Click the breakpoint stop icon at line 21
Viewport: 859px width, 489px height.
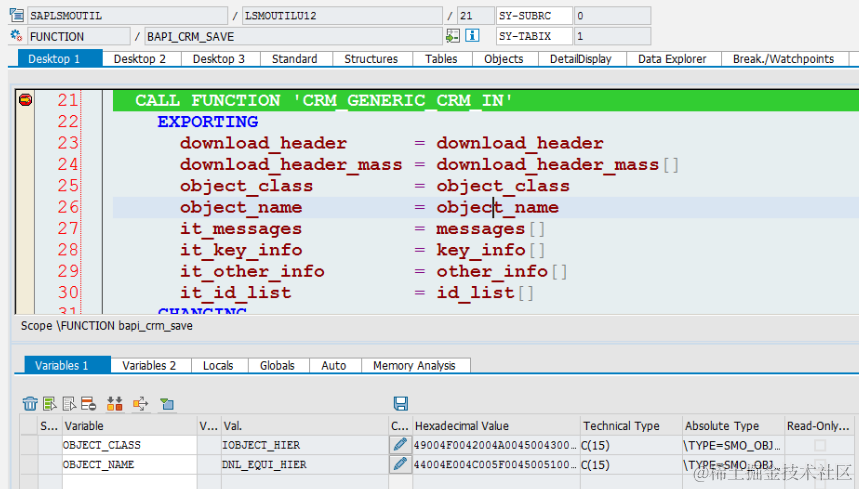(25, 100)
